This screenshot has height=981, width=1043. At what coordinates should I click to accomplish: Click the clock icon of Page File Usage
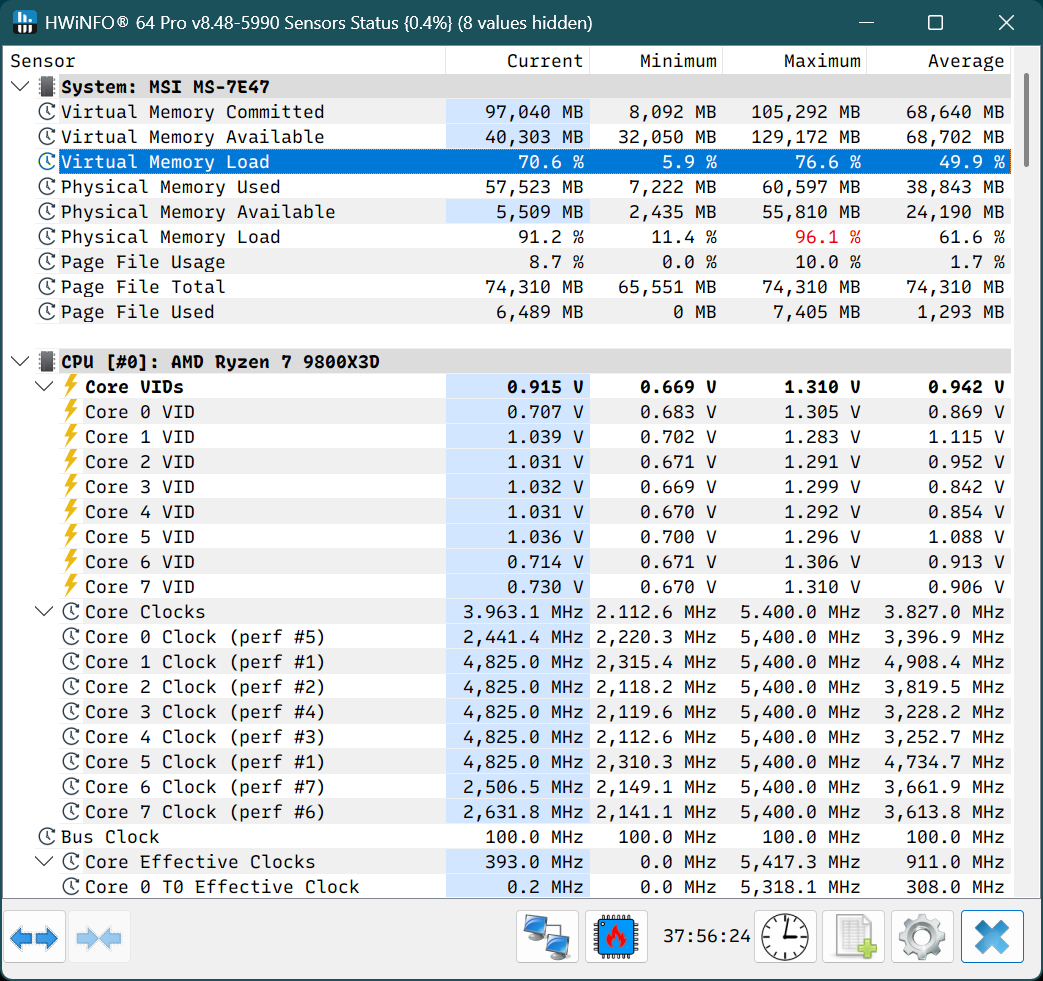pos(47,262)
